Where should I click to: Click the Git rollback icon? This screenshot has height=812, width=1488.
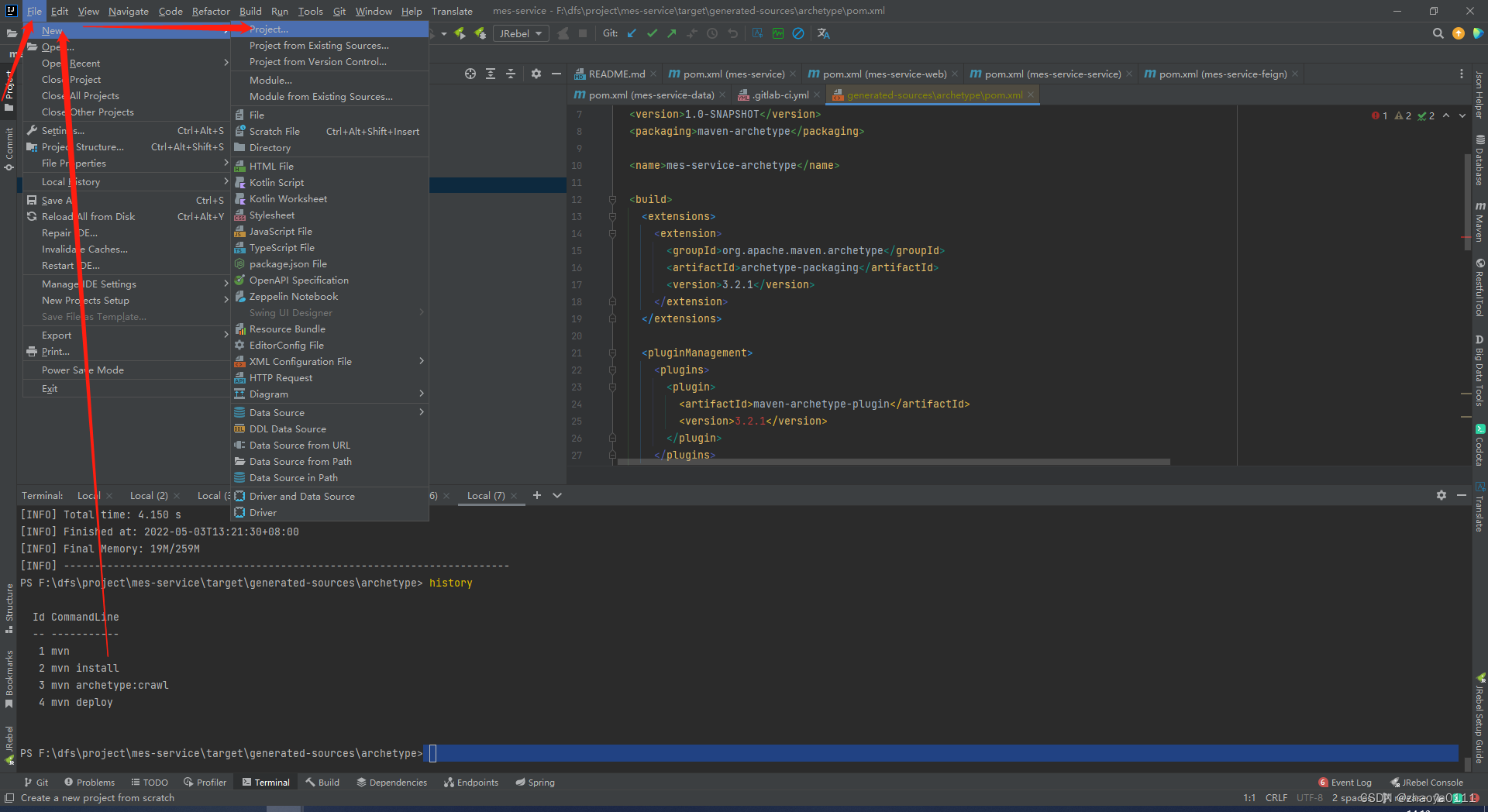(x=732, y=33)
